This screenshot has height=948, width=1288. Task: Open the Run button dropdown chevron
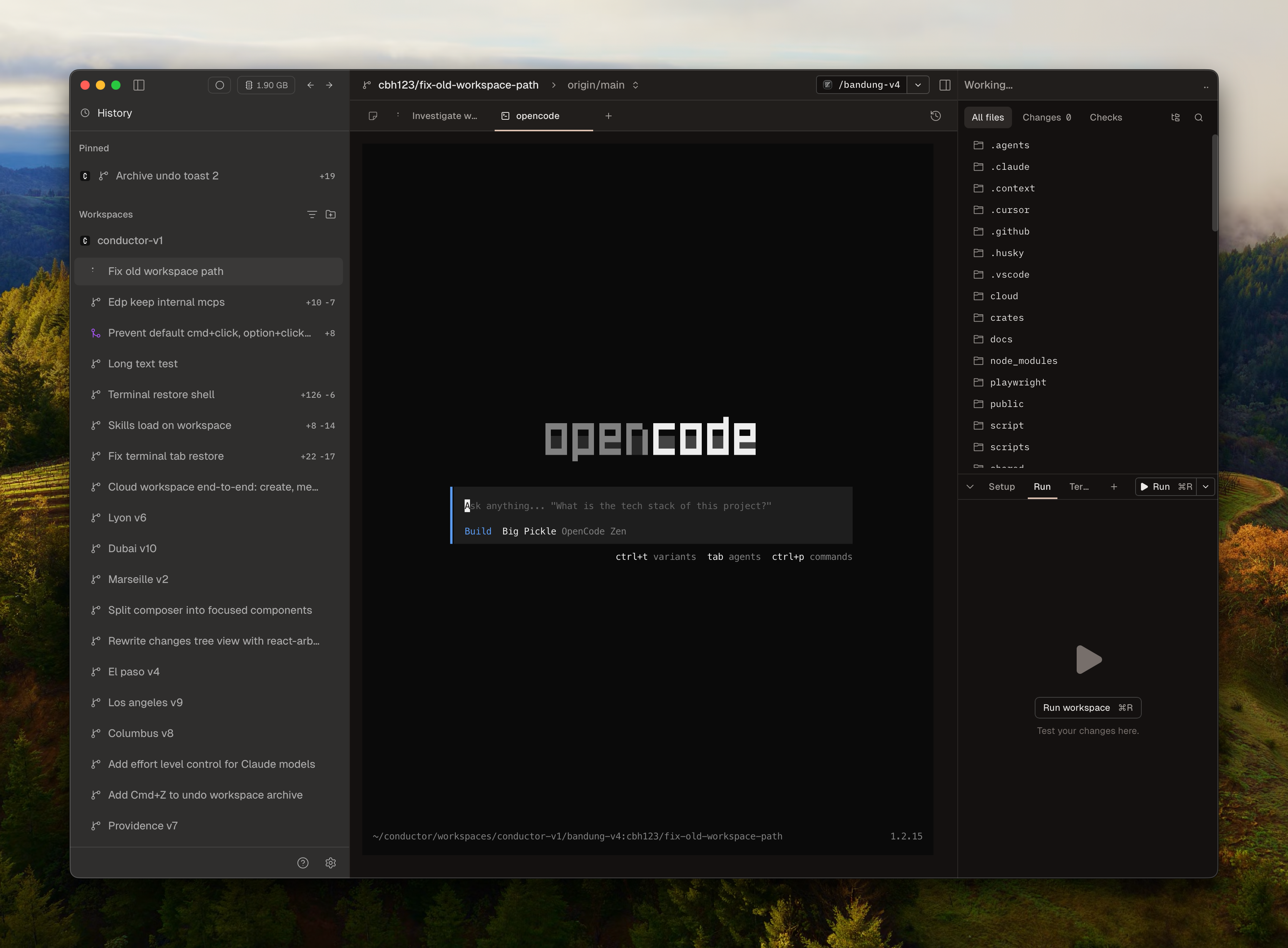tap(1205, 487)
